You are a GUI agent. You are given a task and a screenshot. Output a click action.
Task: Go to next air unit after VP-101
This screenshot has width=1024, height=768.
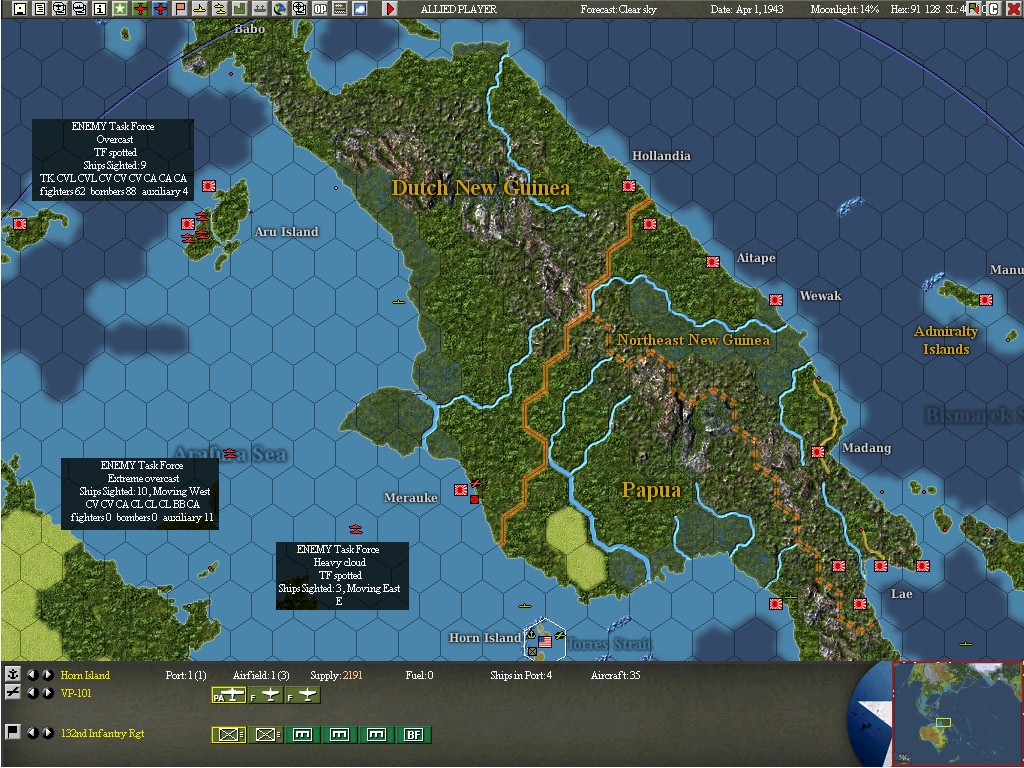coord(48,693)
